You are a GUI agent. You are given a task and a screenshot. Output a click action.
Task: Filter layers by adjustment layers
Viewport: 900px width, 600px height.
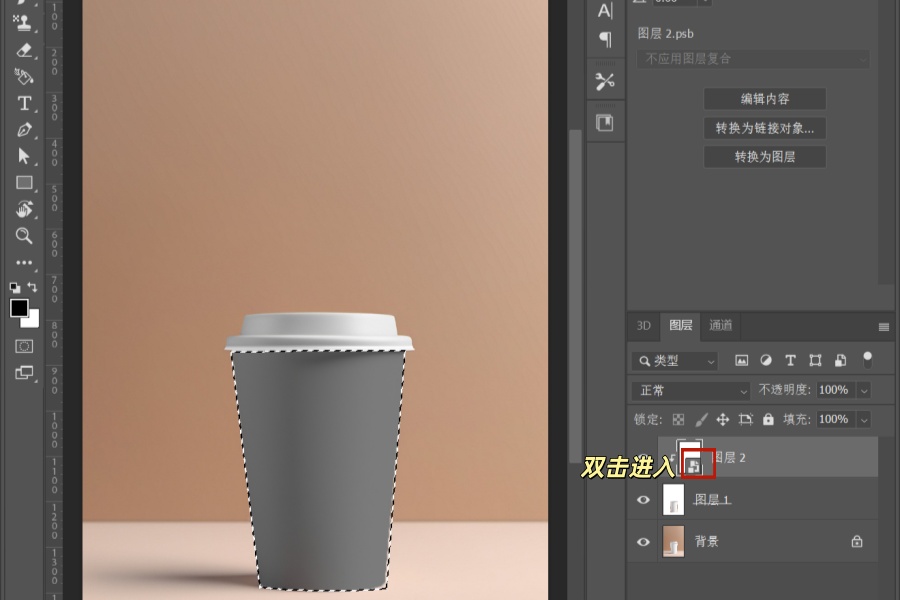click(x=766, y=361)
